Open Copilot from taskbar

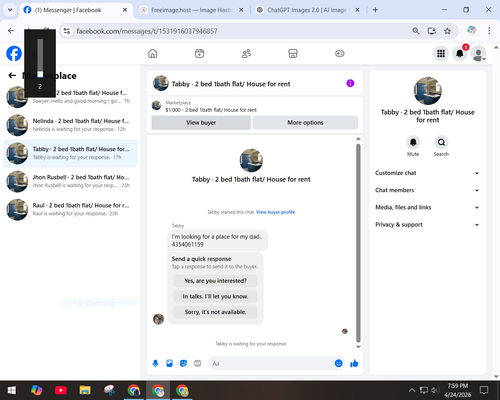click(x=36, y=390)
